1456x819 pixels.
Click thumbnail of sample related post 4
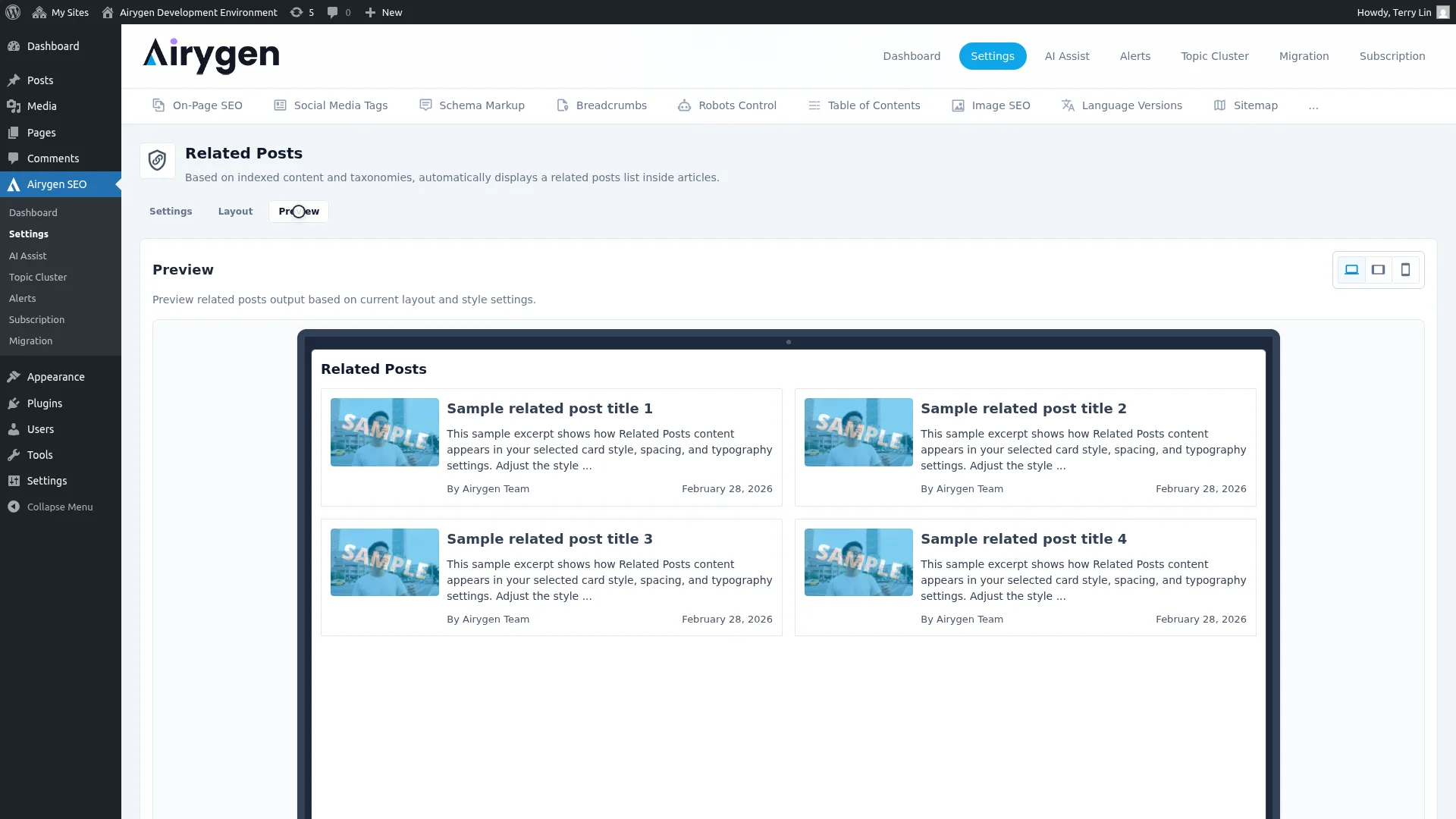[858, 563]
